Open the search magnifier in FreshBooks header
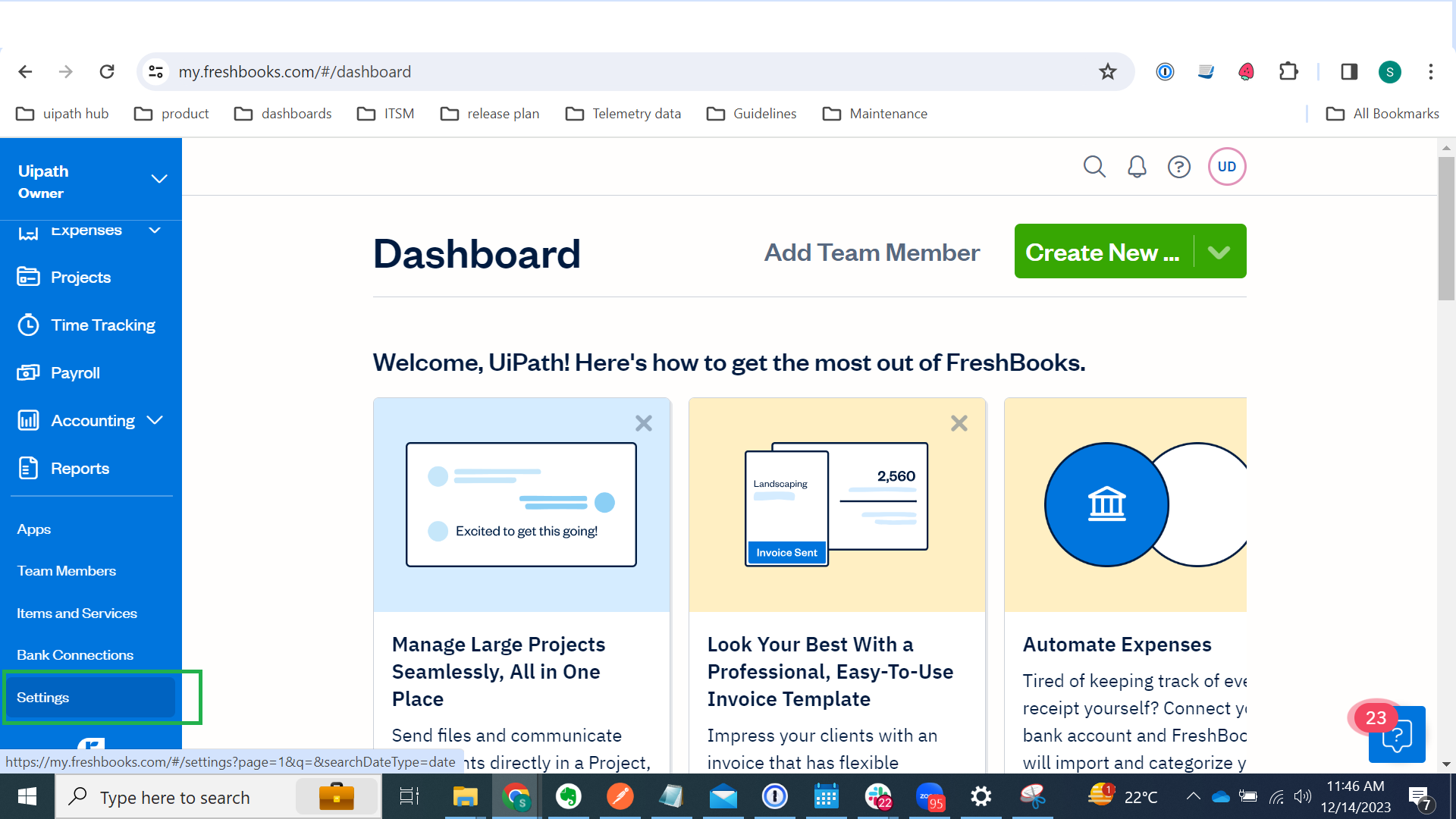1456x819 pixels. click(x=1094, y=167)
